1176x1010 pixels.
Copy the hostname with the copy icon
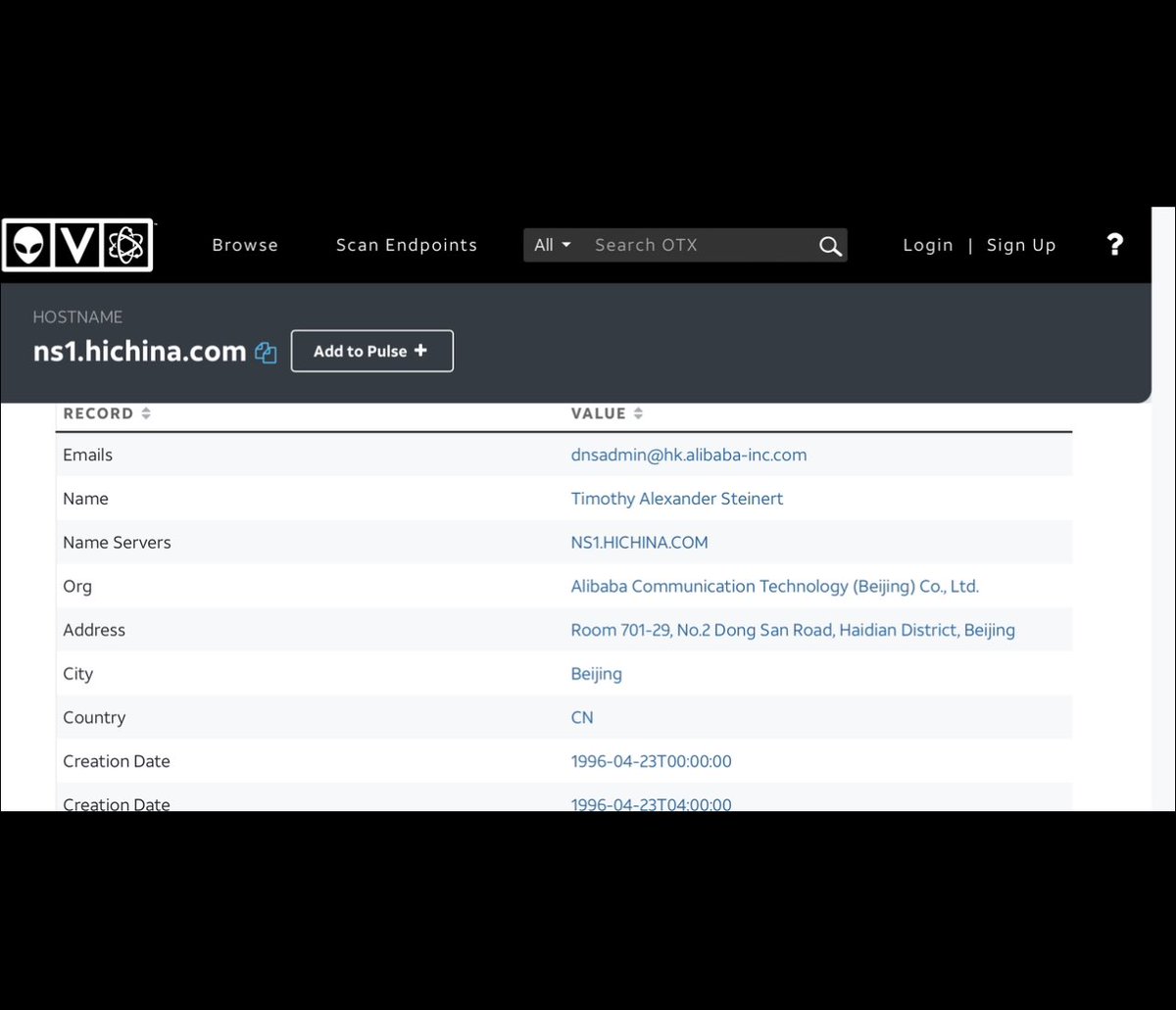click(266, 353)
